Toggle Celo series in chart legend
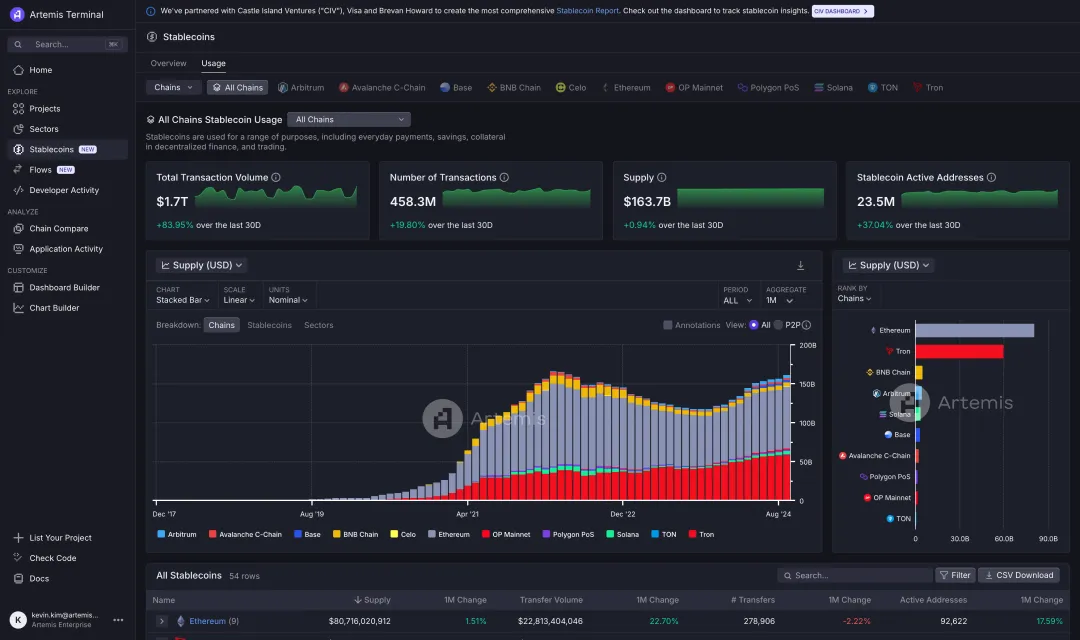This screenshot has width=1080, height=640. (x=403, y=535)
